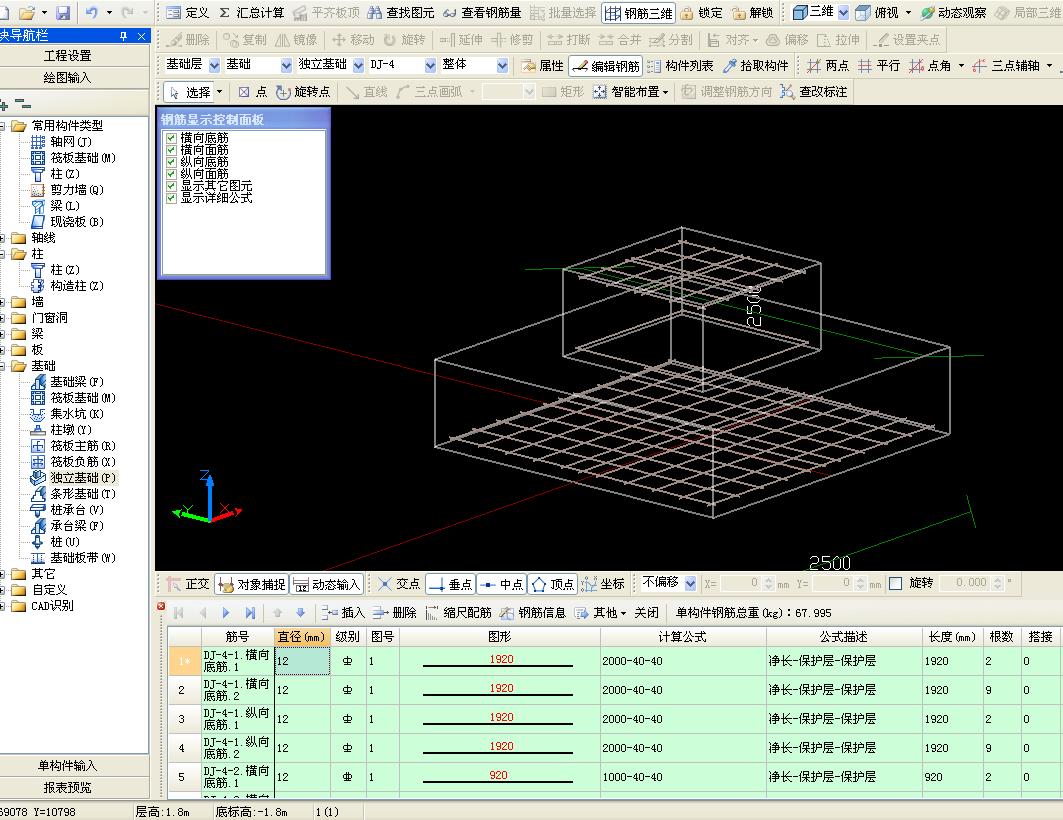Select 俯视 (Top view) tool
The width and height of the screenshot is (1063, 820).
coord(877,13)
